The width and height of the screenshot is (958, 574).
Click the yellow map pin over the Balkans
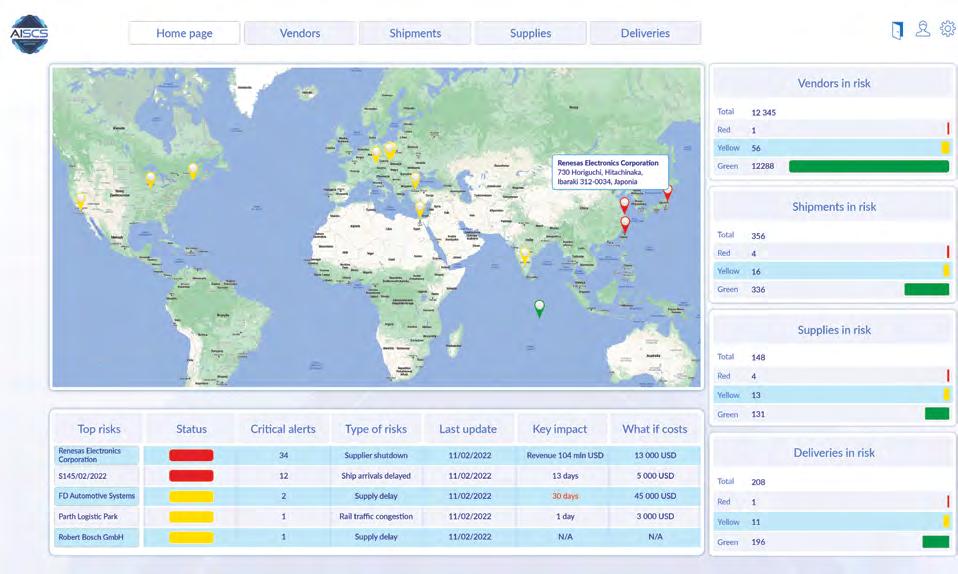point(415,180)
